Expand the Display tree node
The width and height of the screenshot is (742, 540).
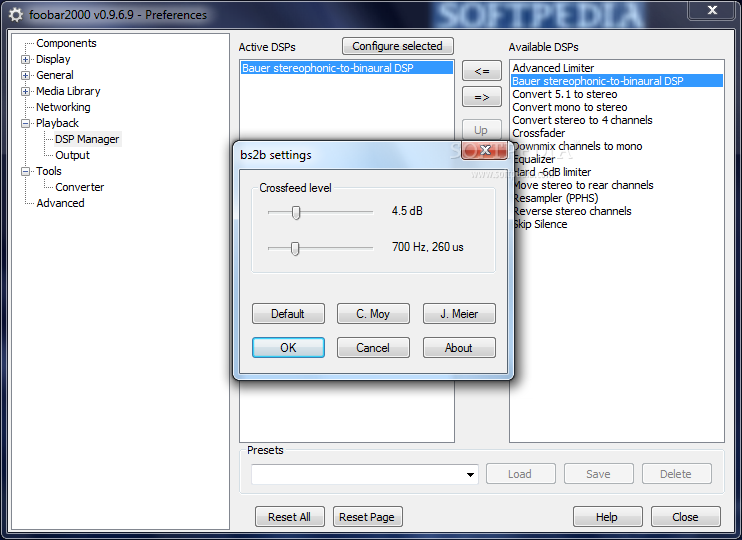coord(26,60)
